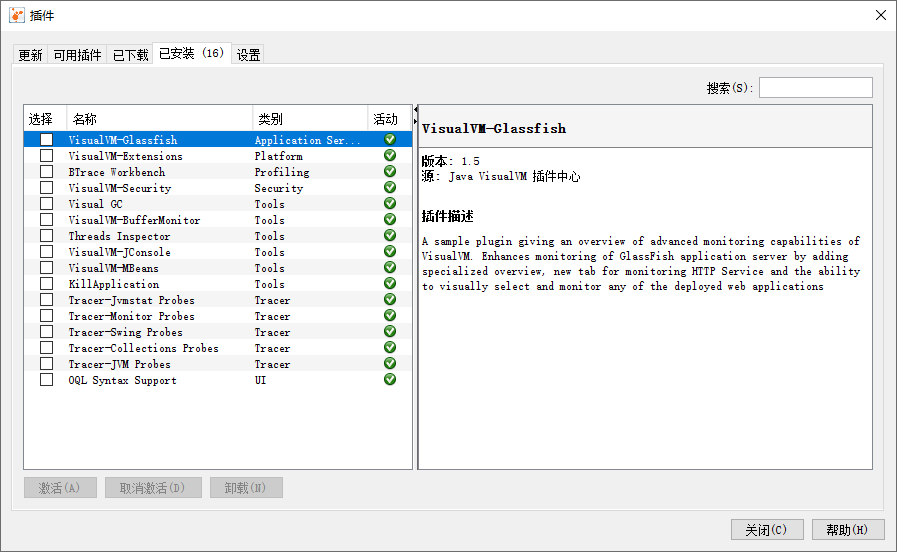Click the green active icon for VisualVM-Extensions
The image size is (897, 552).
pyautogui.click(x=390, y=156)
